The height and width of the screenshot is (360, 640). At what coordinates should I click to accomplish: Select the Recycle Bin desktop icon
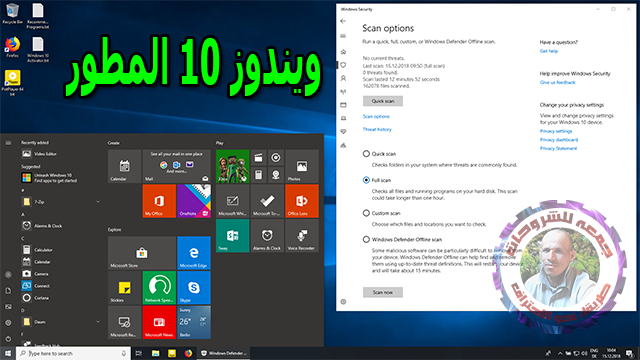[12, 14]
